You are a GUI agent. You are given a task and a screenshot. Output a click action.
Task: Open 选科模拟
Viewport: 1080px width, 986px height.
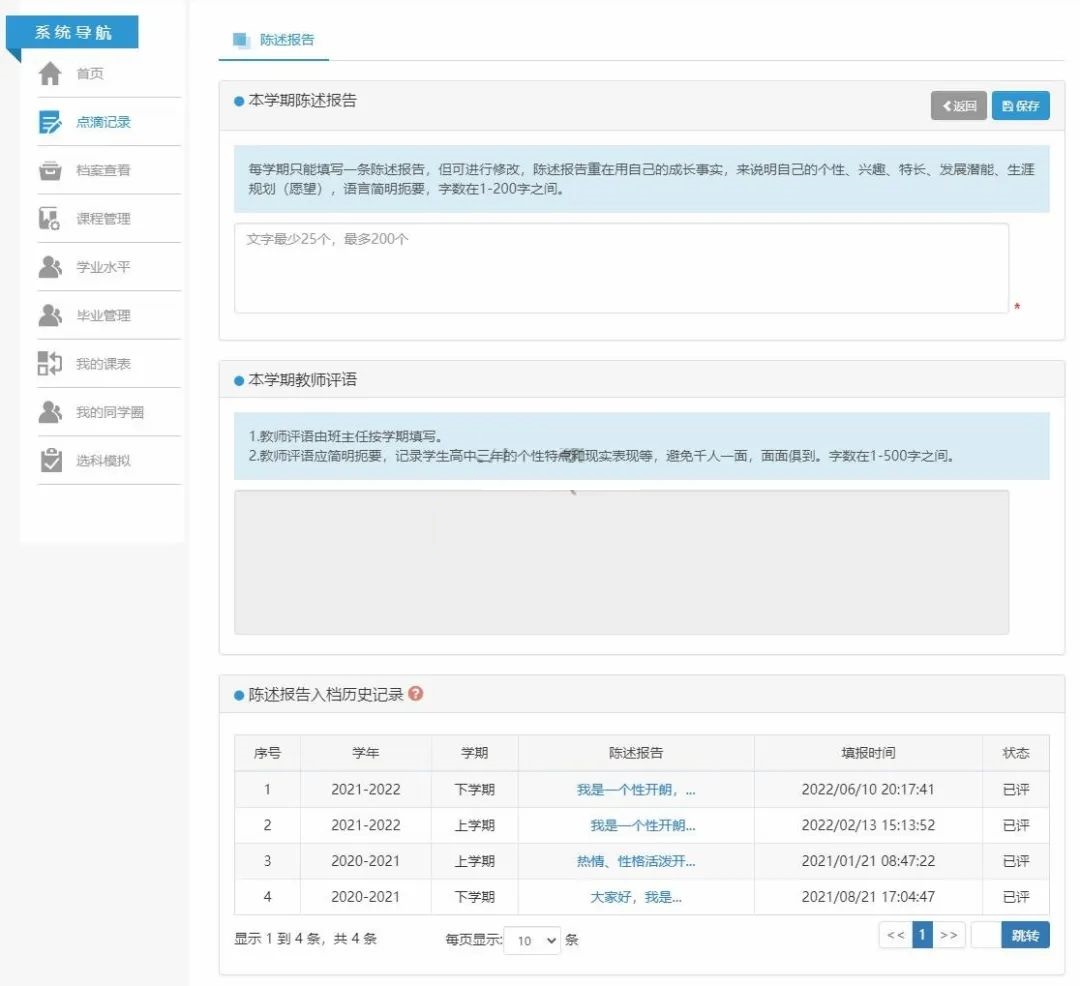(x=103, y=460)
